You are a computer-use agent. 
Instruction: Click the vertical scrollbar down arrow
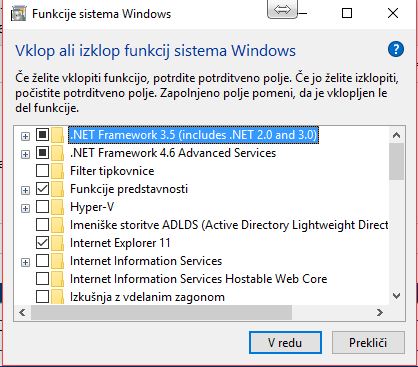point(397,296)
